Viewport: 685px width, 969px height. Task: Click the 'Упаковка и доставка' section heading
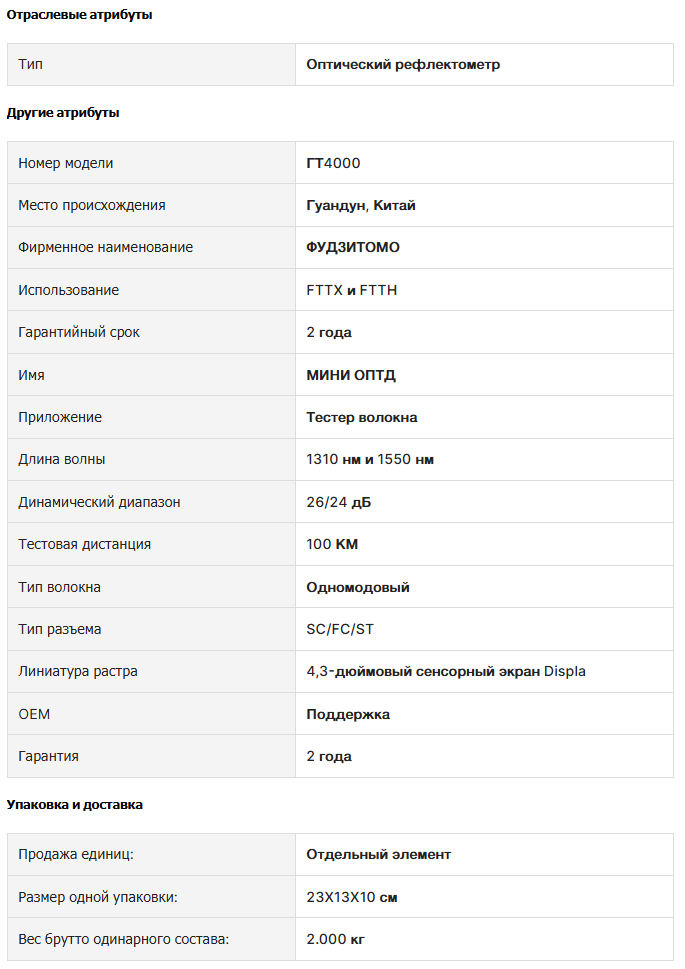pyautogui.click(x=75, y=805)
